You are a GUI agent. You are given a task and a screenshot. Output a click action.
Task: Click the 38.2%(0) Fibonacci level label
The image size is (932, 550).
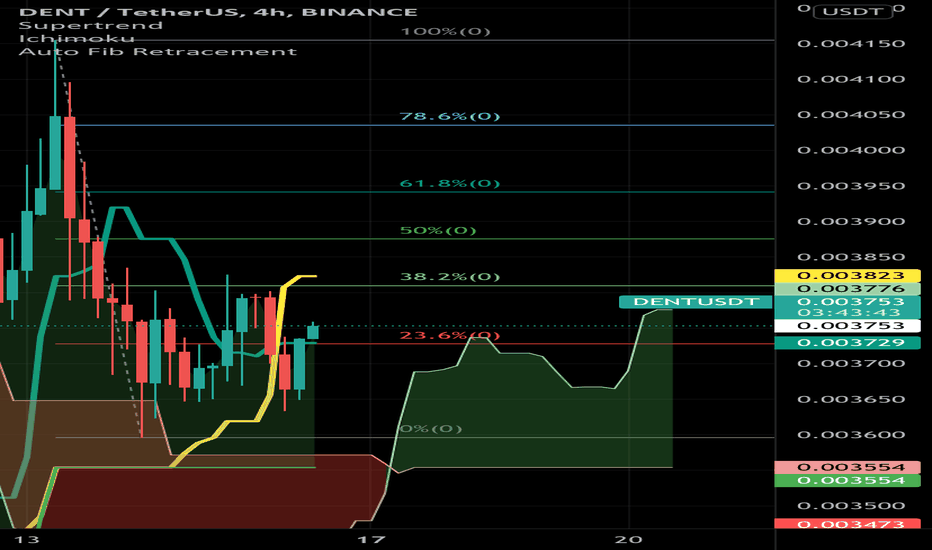449,276
